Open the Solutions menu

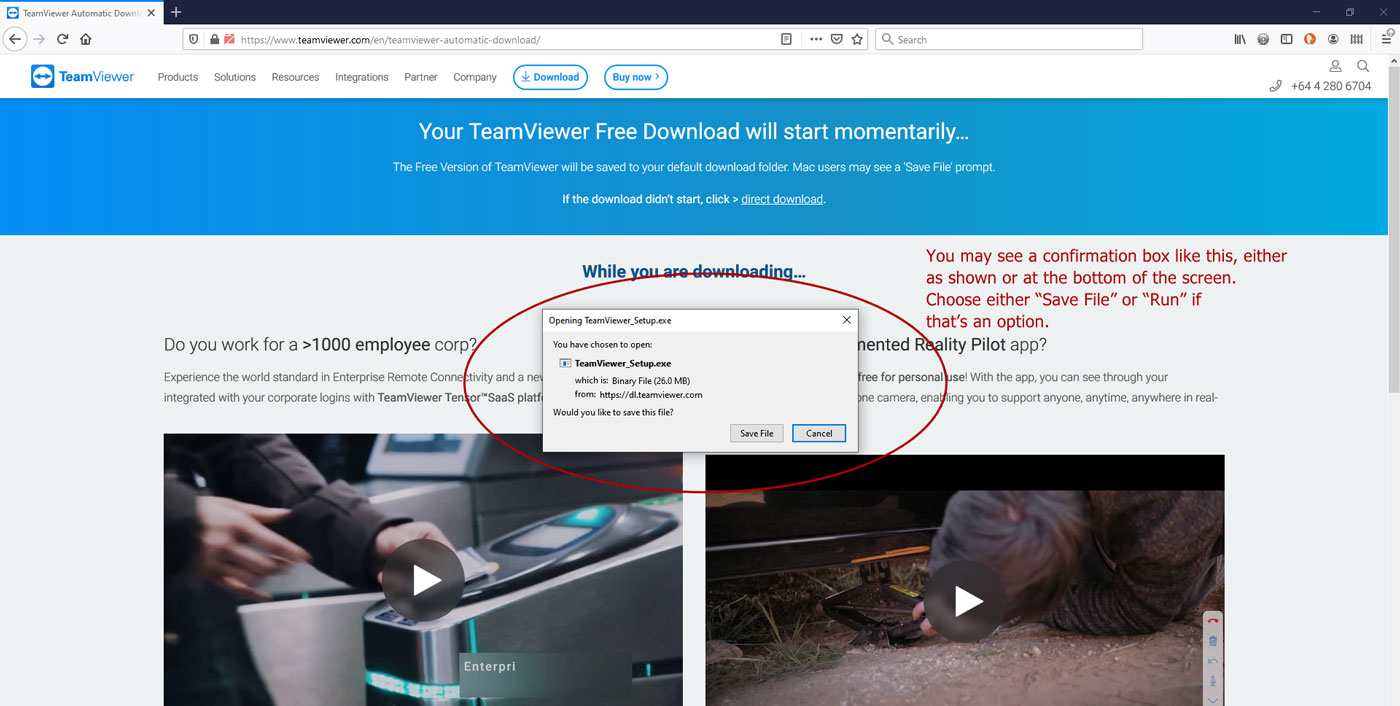(235, 77)
